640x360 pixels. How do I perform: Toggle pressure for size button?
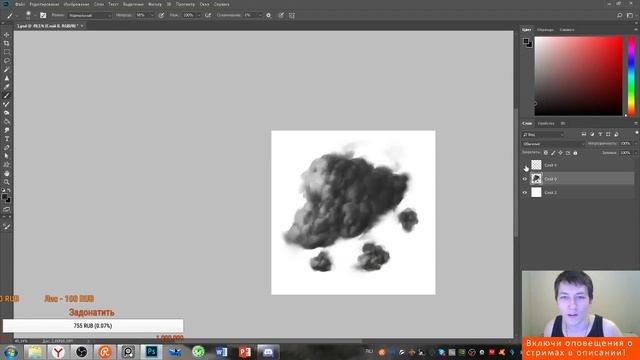point(281,15)
